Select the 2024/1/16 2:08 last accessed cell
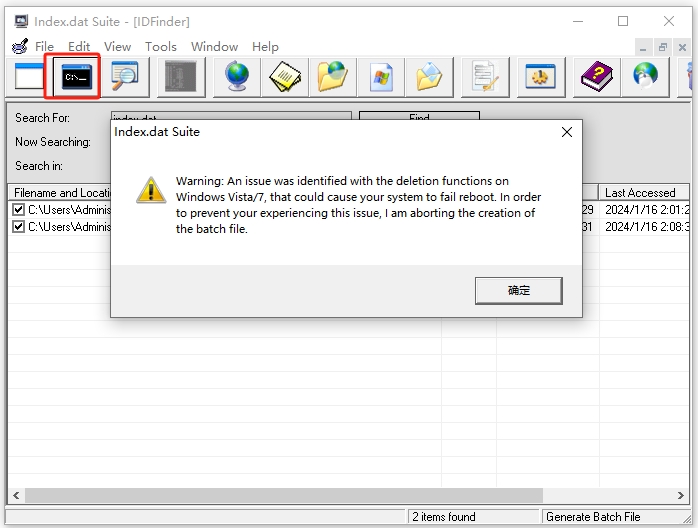Viewport: 698px width, 528px height. pyautogui.click(x=646, y=227)
